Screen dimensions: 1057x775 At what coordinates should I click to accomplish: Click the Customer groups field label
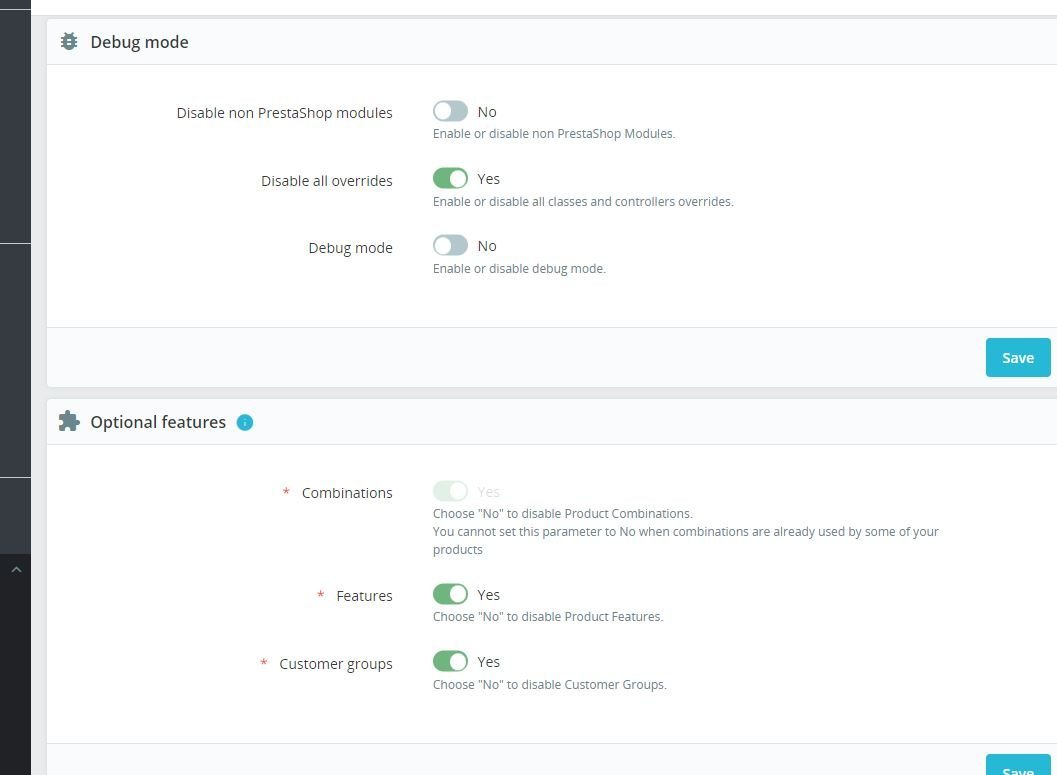pyautogui.click(x=335, y=664)
